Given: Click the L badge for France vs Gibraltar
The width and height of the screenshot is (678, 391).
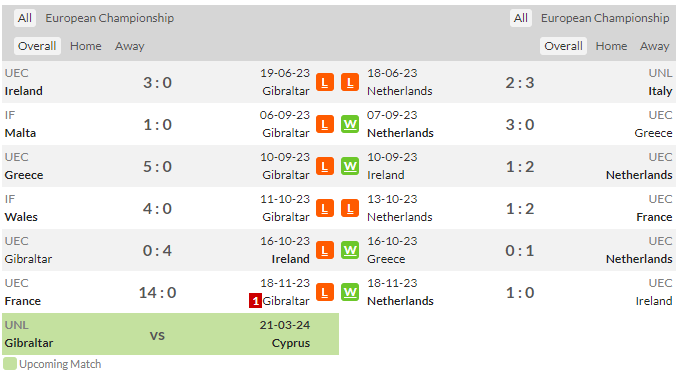Looking at the screenshot, I should point(325,292).
